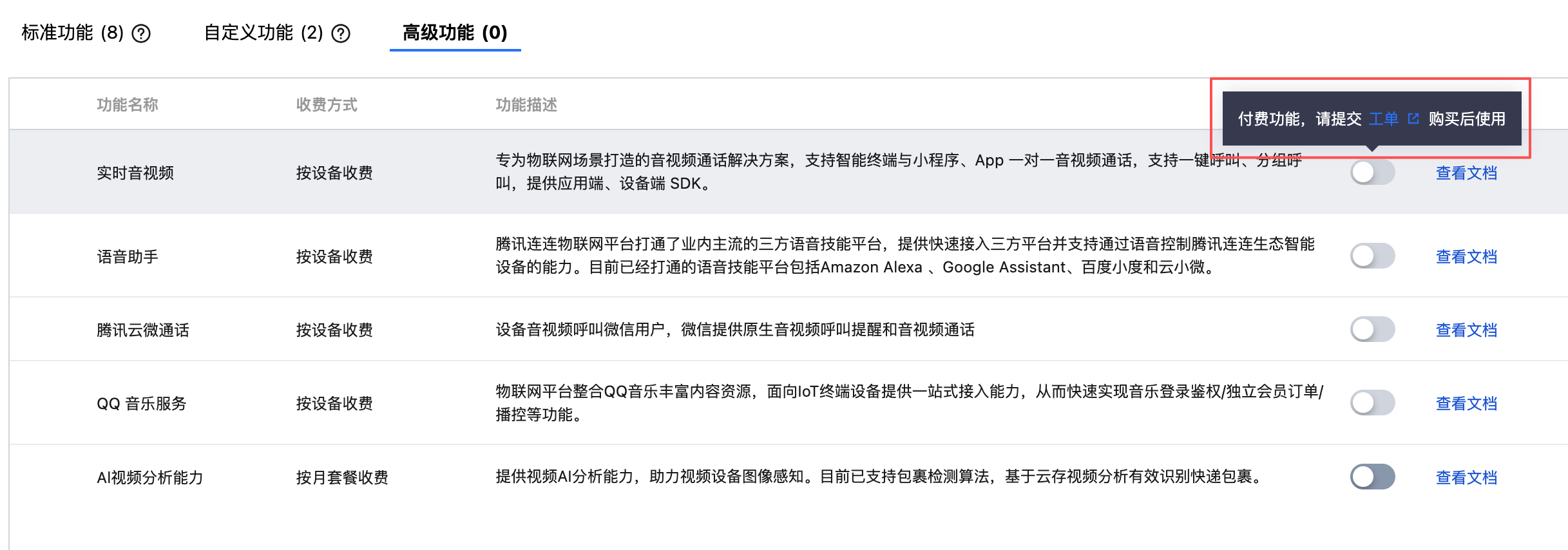
Task: Click the 实时音视频 feature name
Action: 135,173
